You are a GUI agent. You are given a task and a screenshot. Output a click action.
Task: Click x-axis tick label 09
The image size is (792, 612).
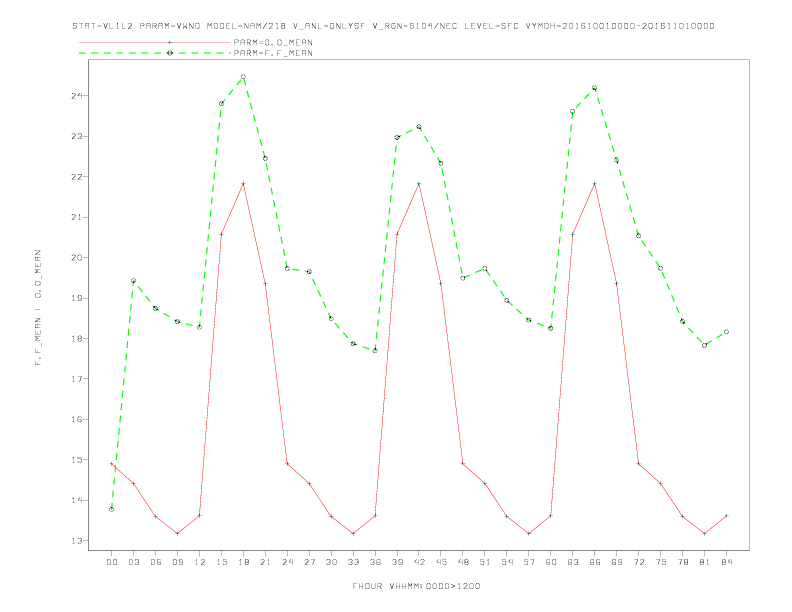tap(178, 562)
